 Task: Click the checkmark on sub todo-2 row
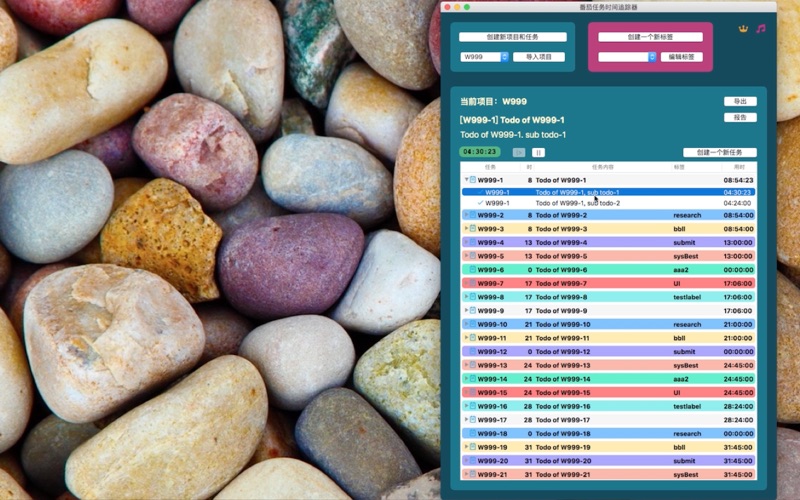point(480,203)
